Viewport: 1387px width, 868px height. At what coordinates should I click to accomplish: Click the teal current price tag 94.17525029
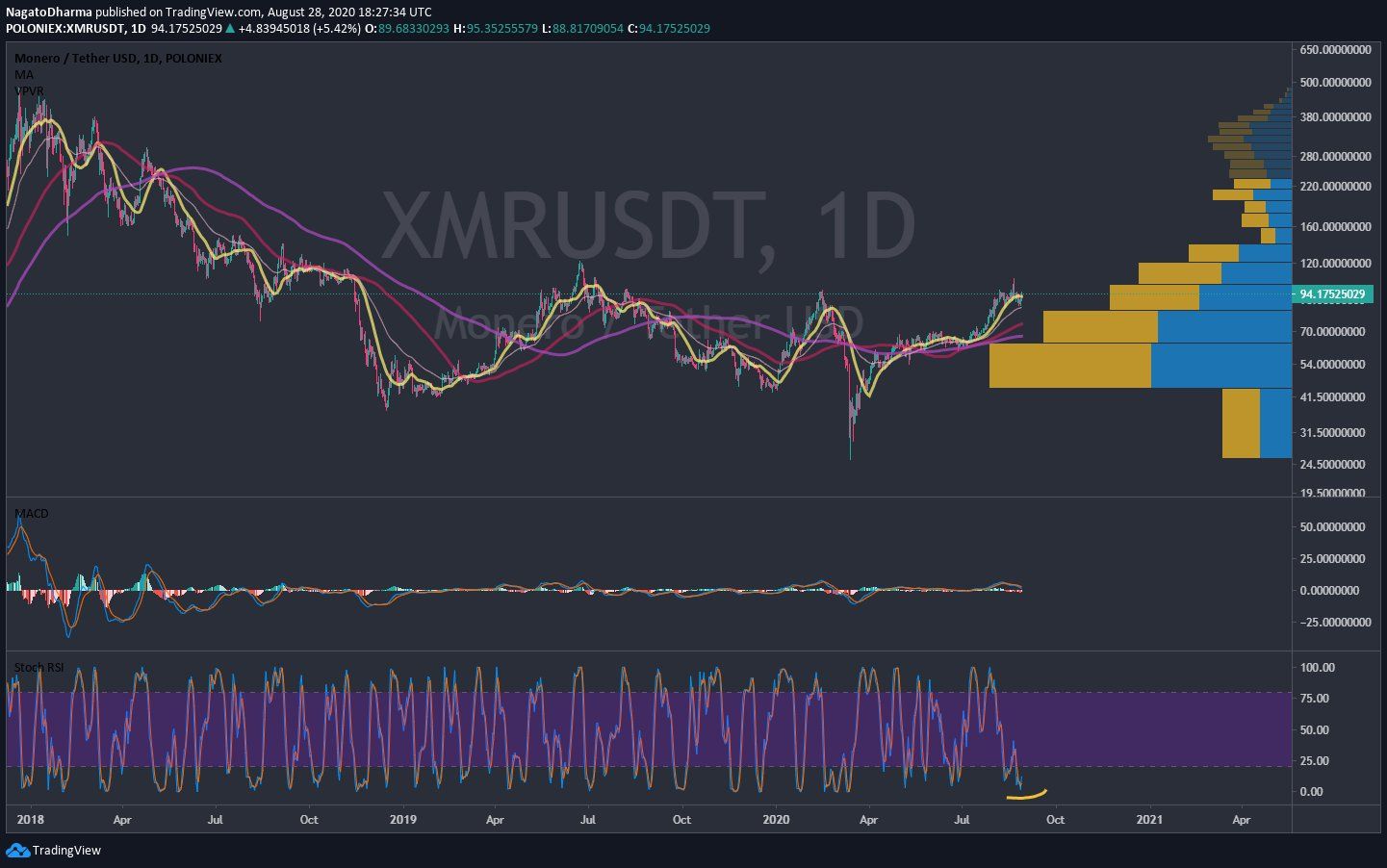(x=1333, y=294)
